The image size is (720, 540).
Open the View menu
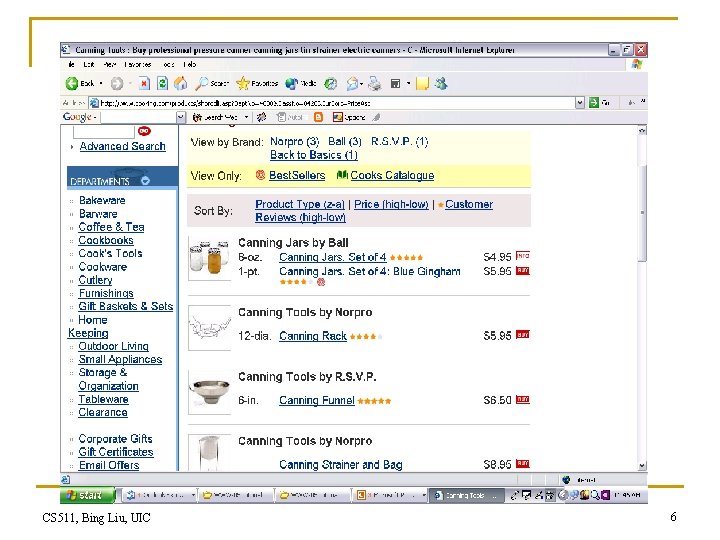tap(110, 64)
